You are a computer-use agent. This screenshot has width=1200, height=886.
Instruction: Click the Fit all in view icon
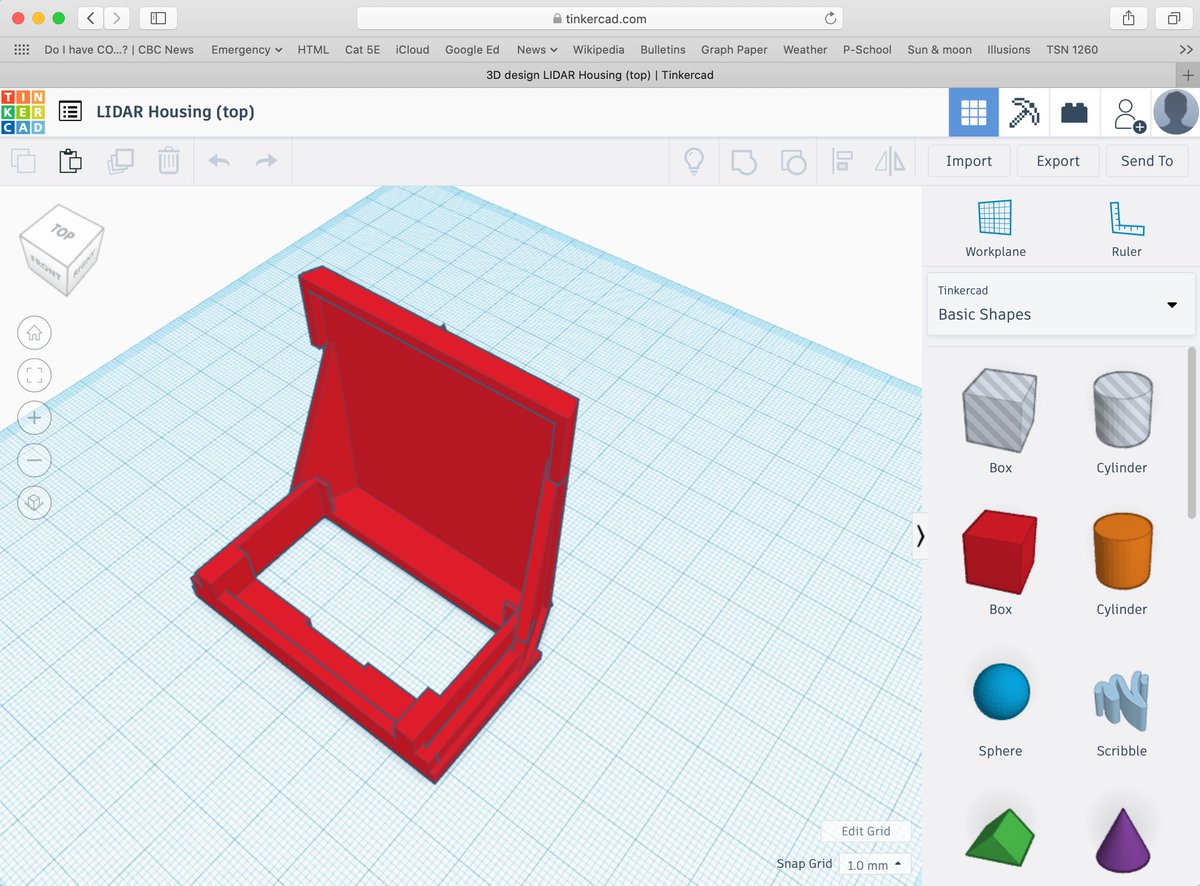click(x=35, y=376)
